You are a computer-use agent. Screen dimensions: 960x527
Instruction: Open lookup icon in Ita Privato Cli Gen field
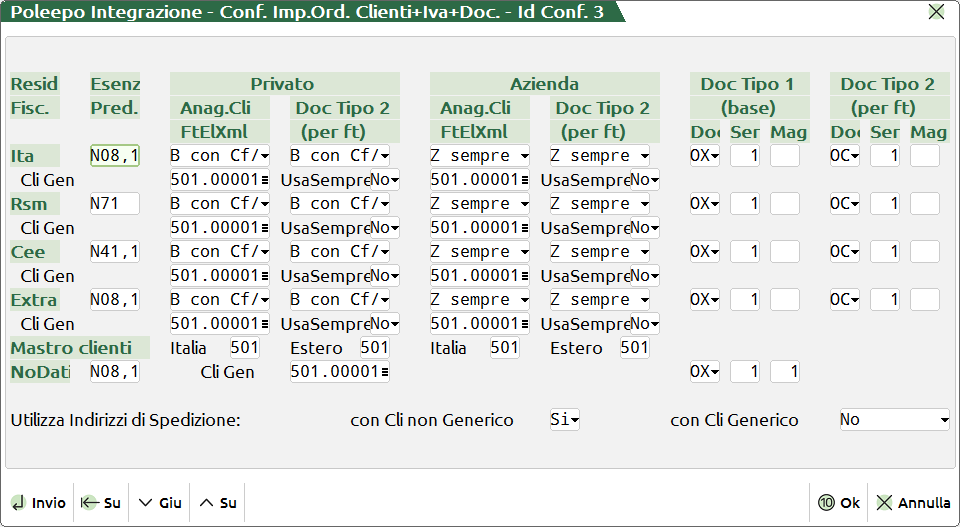(265, 180)
